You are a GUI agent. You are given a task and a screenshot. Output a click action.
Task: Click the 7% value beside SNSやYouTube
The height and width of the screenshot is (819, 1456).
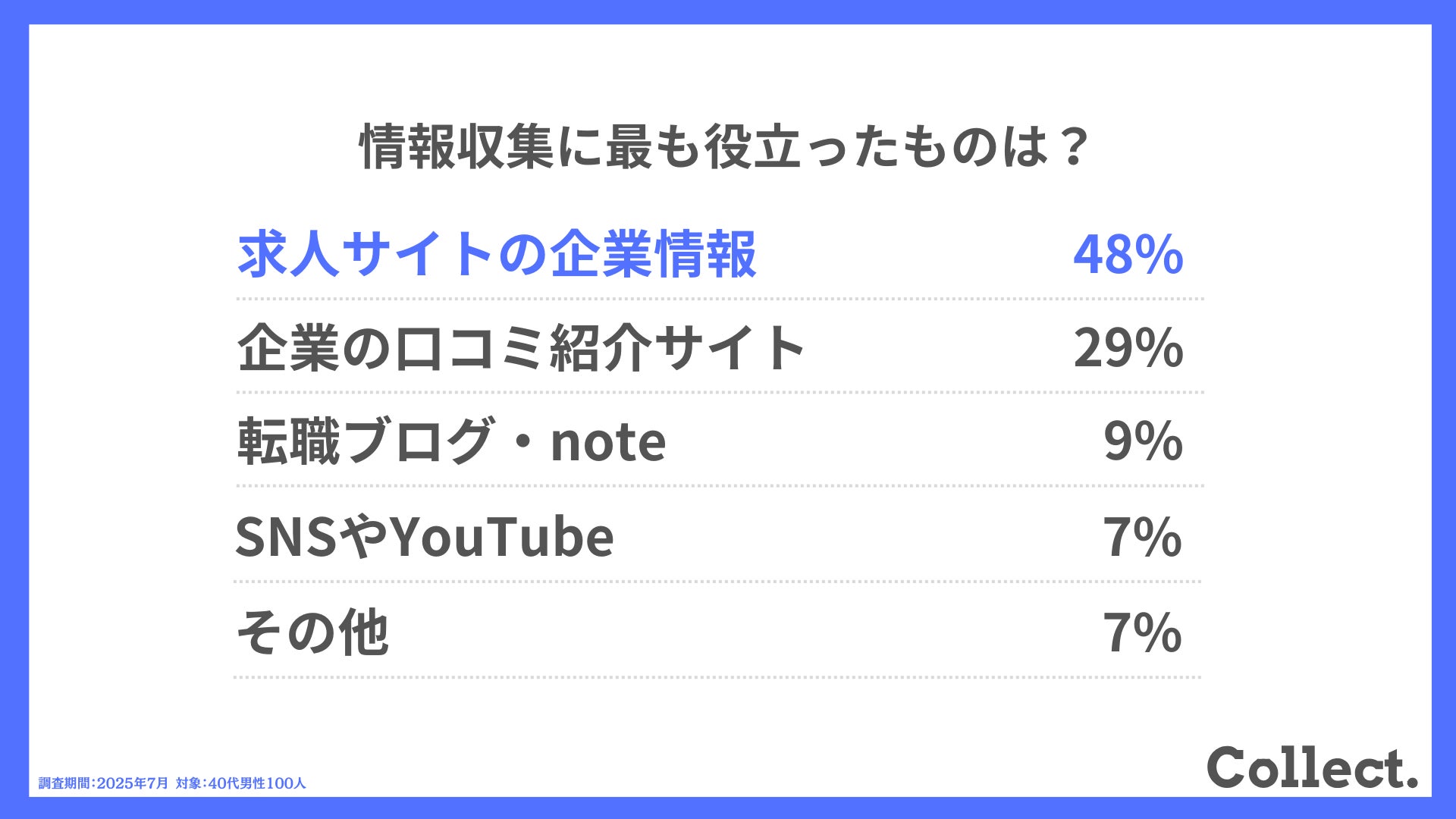[x=1142, y=537]
